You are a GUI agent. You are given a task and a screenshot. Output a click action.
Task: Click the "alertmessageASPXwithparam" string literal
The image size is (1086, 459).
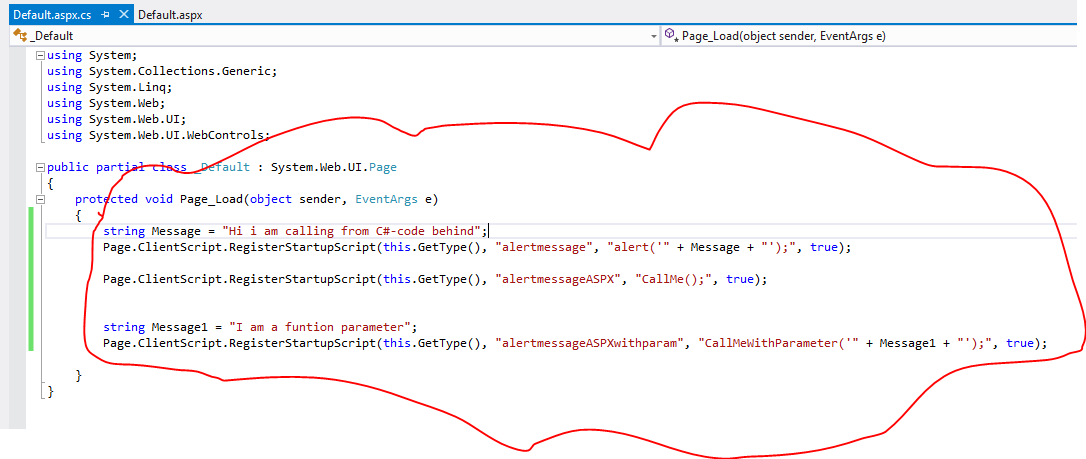coord(589,343)
